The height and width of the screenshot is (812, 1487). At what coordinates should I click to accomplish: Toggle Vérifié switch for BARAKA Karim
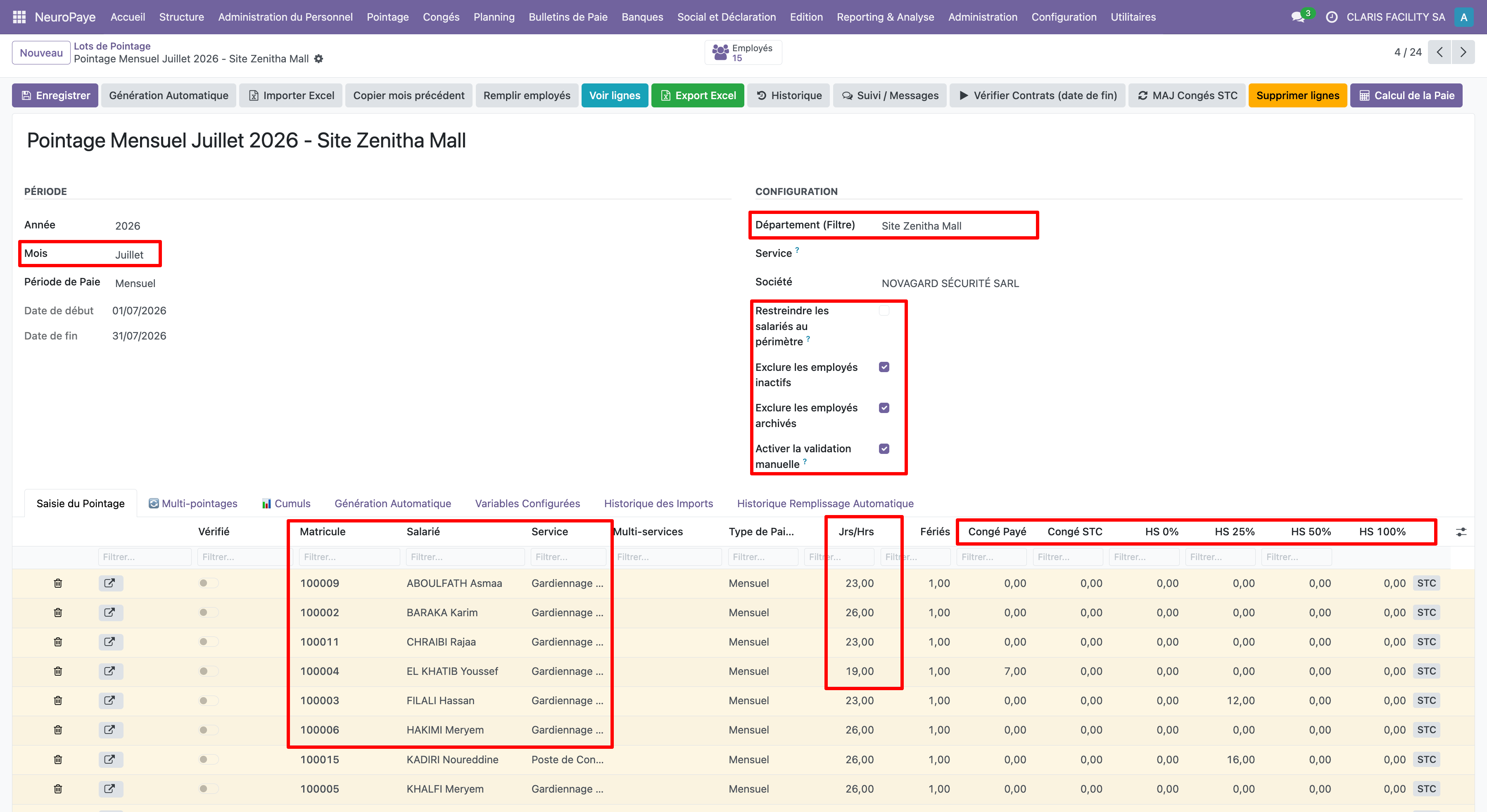[x=209, y=613]
